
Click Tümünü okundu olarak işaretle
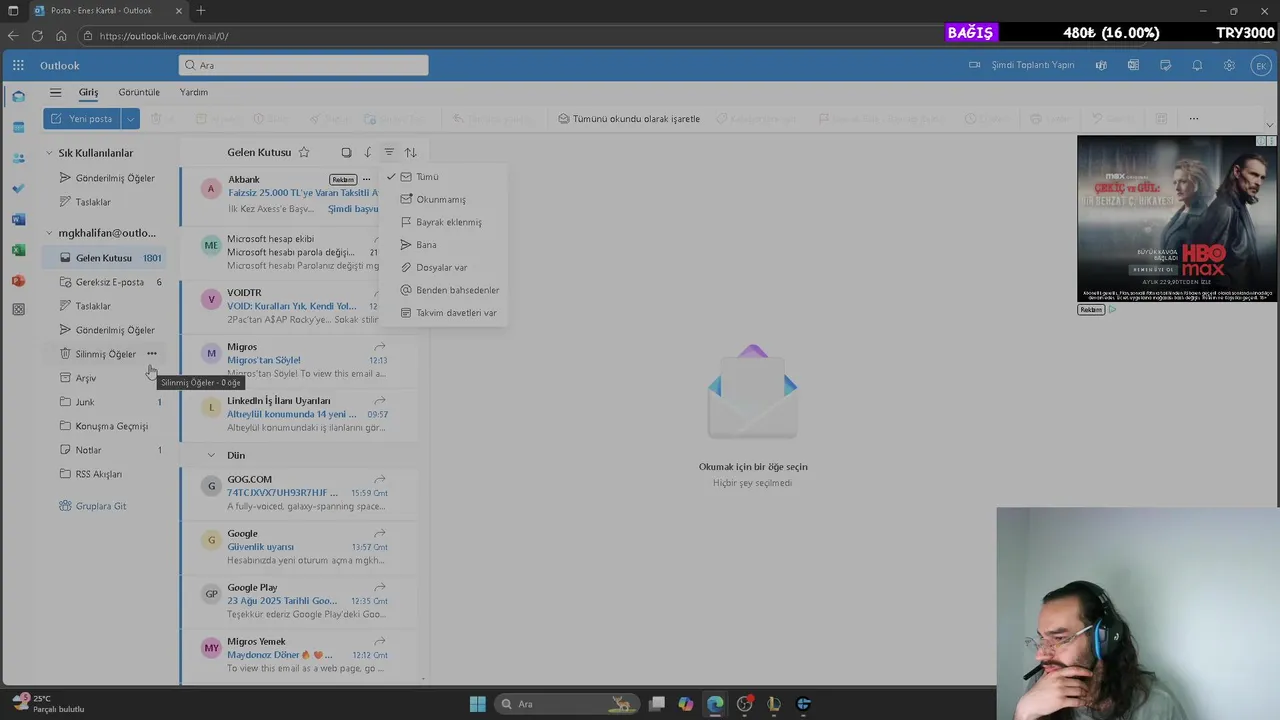[629, 118]
